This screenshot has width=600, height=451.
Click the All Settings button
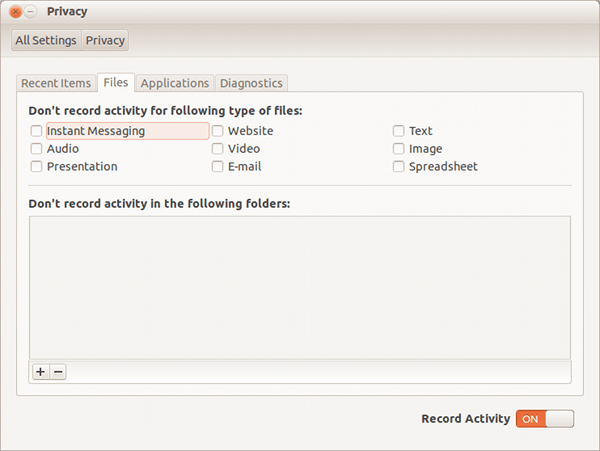[46, 40]
